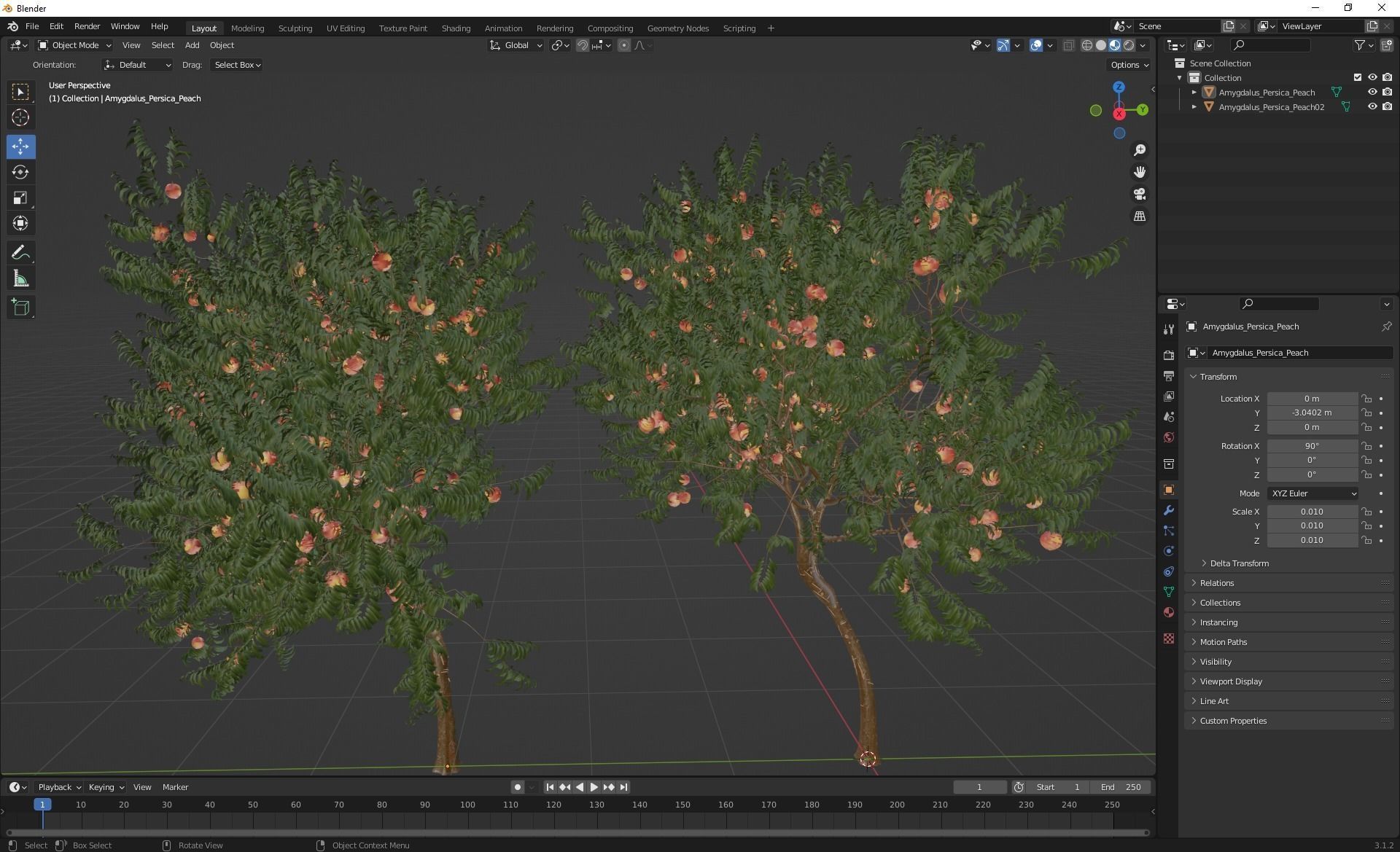Switch to wireframe viewport shading
The image size is (1400, 852).
click(1086, 45)
